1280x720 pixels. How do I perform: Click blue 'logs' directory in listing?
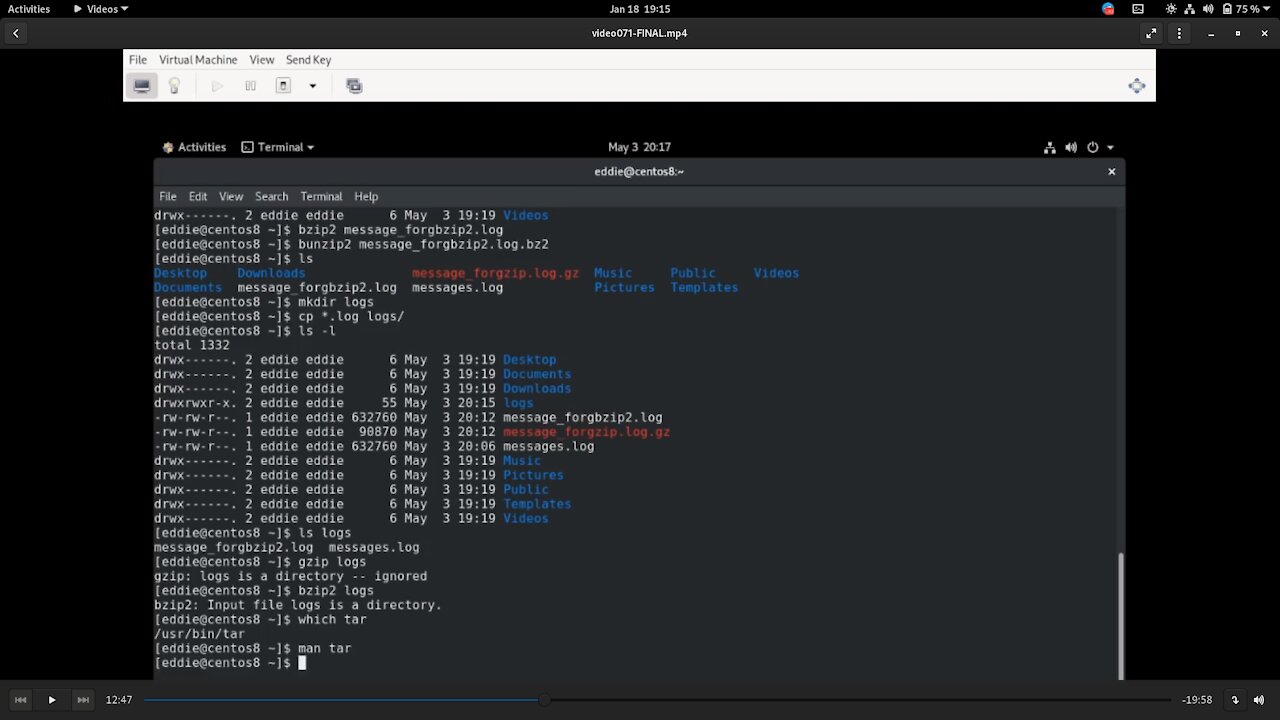coord(518,403)
